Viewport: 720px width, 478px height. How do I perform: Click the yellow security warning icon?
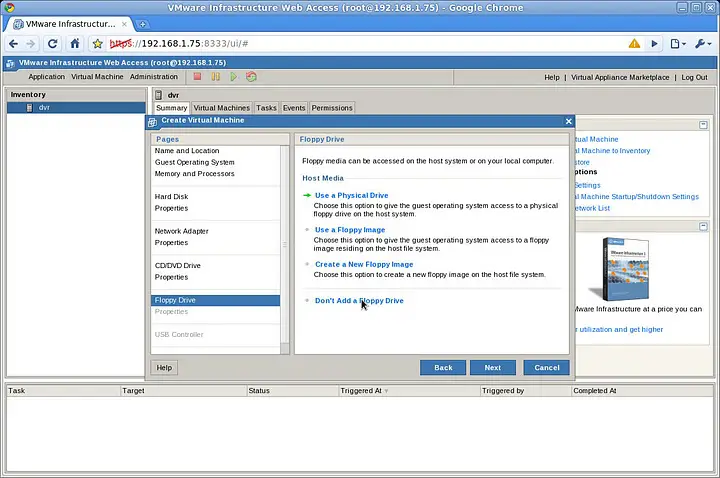click(x=634, y=44)
